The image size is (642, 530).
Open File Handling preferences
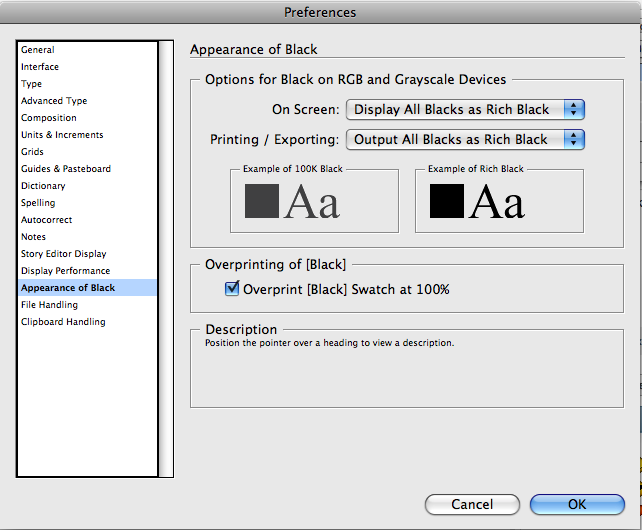[x=87, y=305]
